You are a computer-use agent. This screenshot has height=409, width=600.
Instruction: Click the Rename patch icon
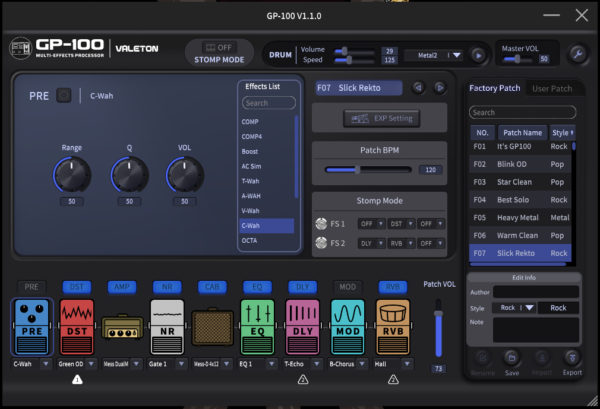pyautogui.click(x=482, y=358)
